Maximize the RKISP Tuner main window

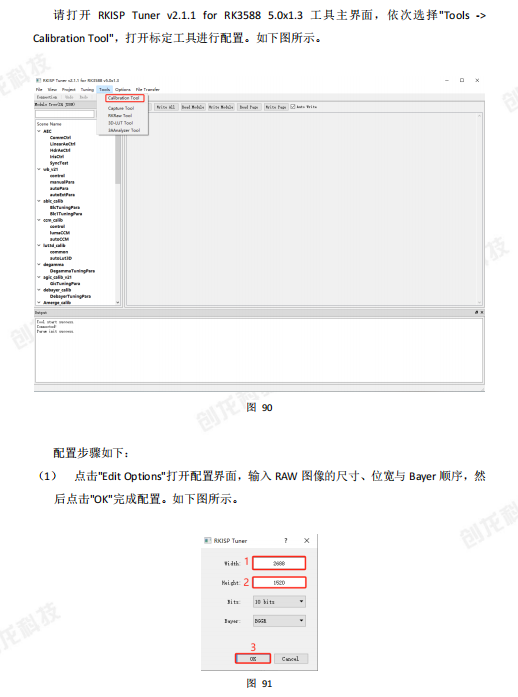tap(462, 80)
